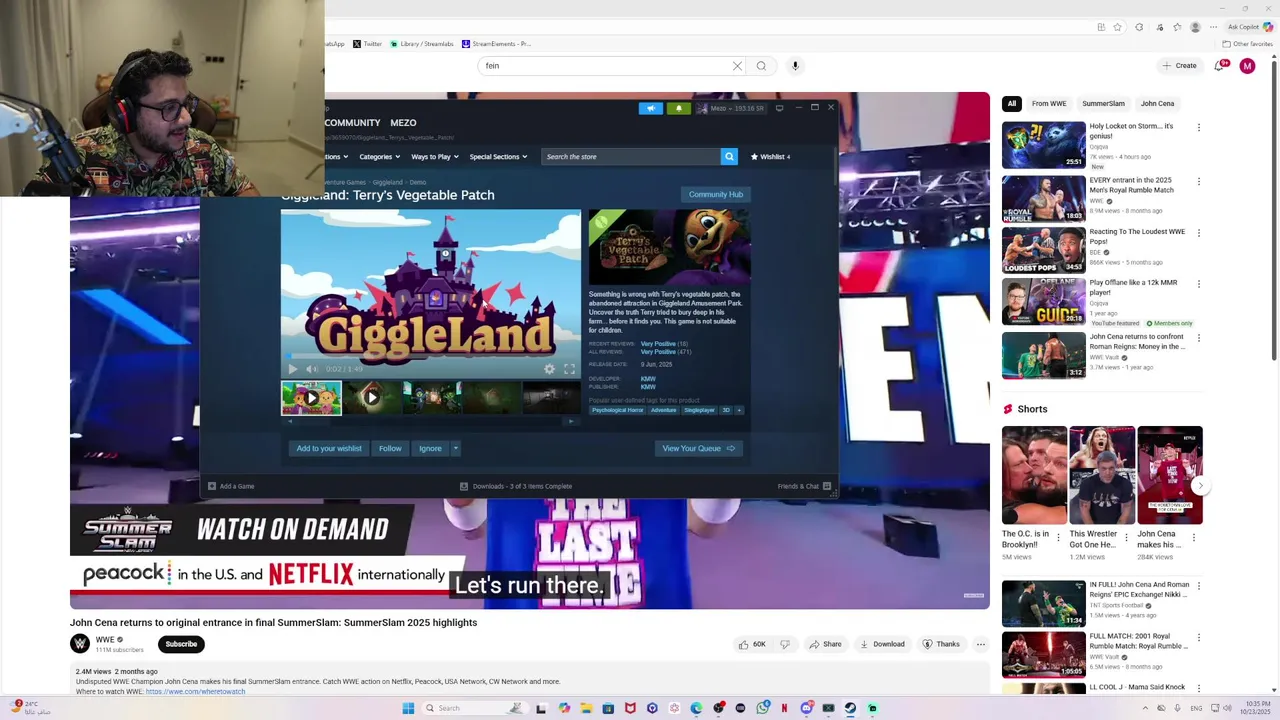Open Steam COMMUNITY menu
Viewport: 1280px width, 720px height.
352,123
